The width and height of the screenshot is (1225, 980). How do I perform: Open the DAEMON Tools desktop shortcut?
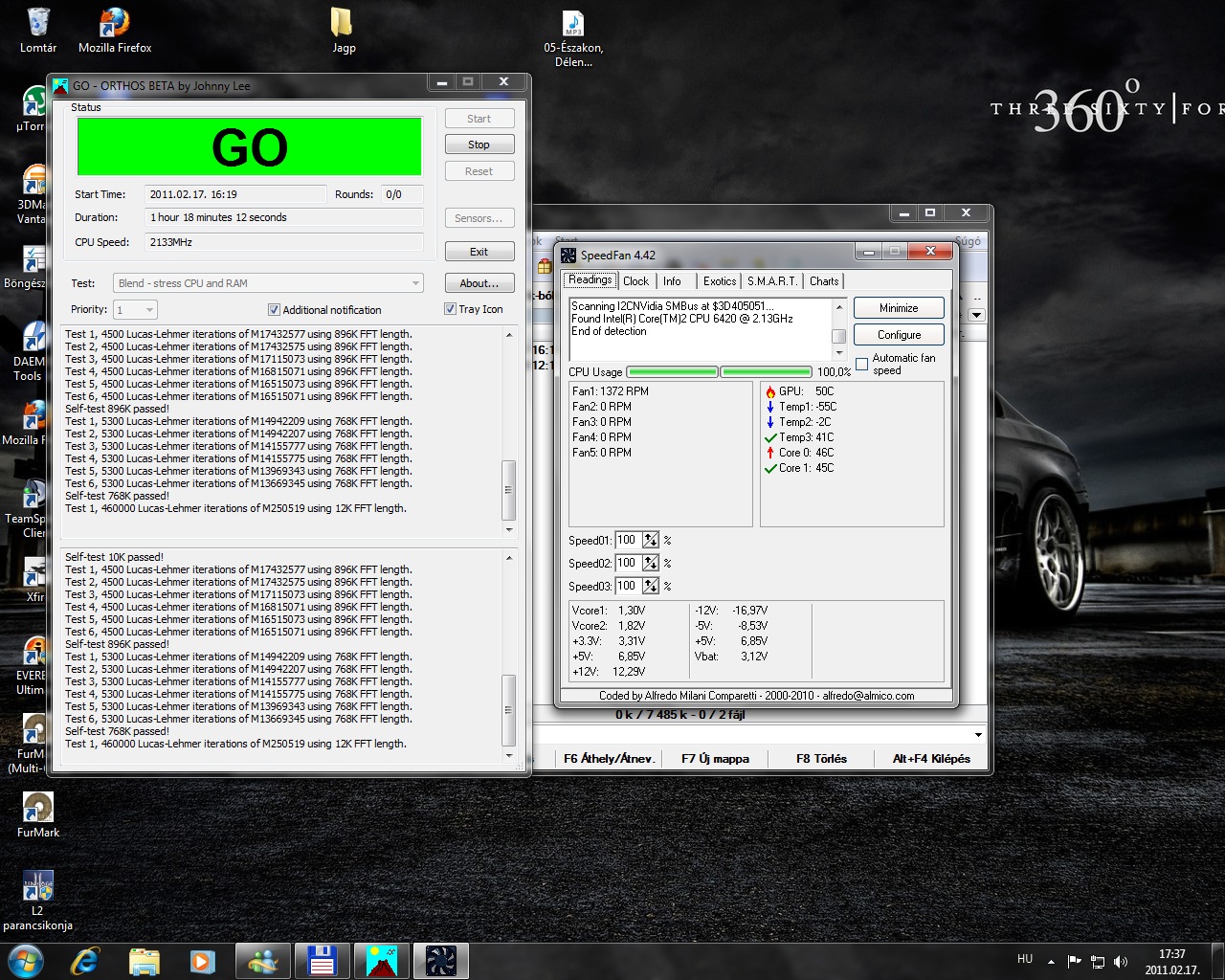[x=33, y=351]
